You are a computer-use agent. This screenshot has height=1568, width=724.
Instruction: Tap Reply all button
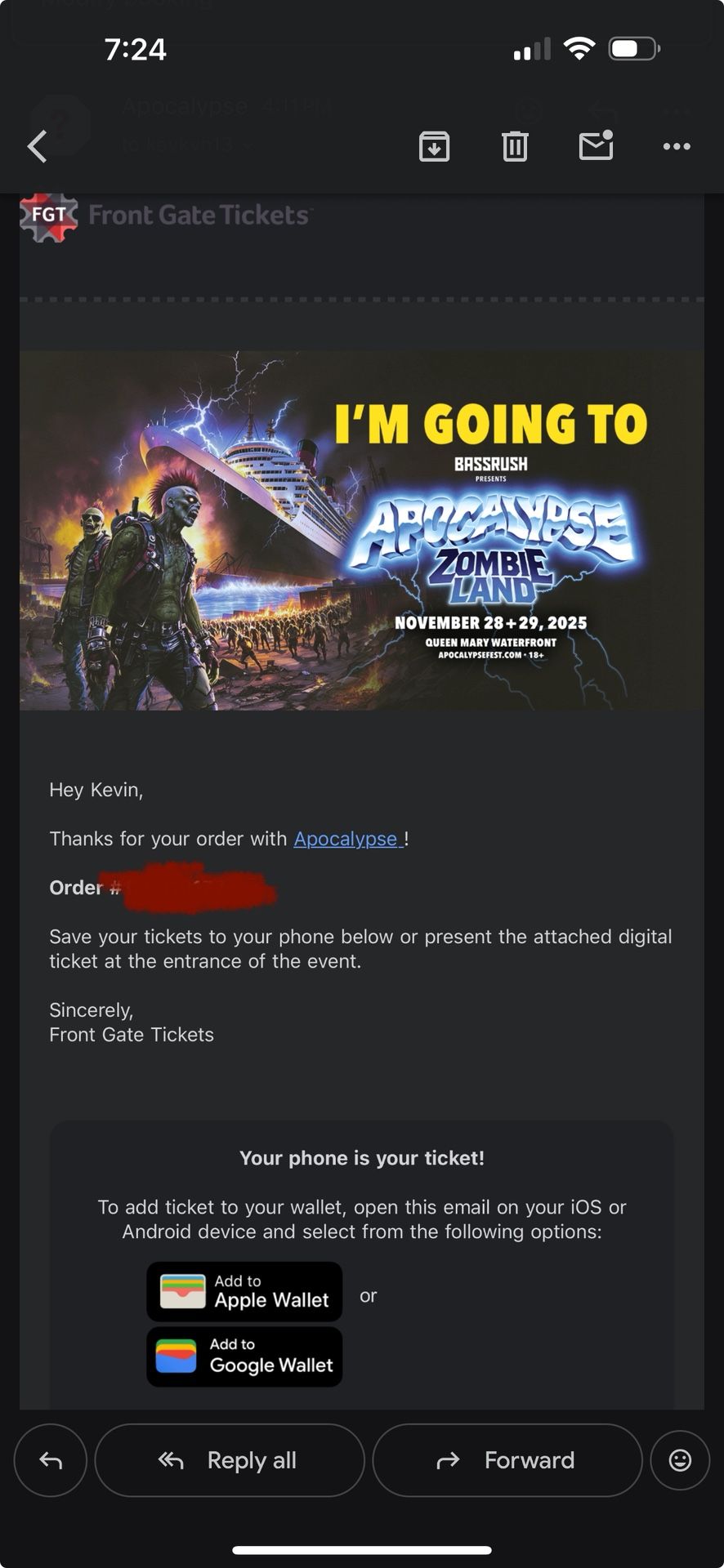[x=230, y=1460]
